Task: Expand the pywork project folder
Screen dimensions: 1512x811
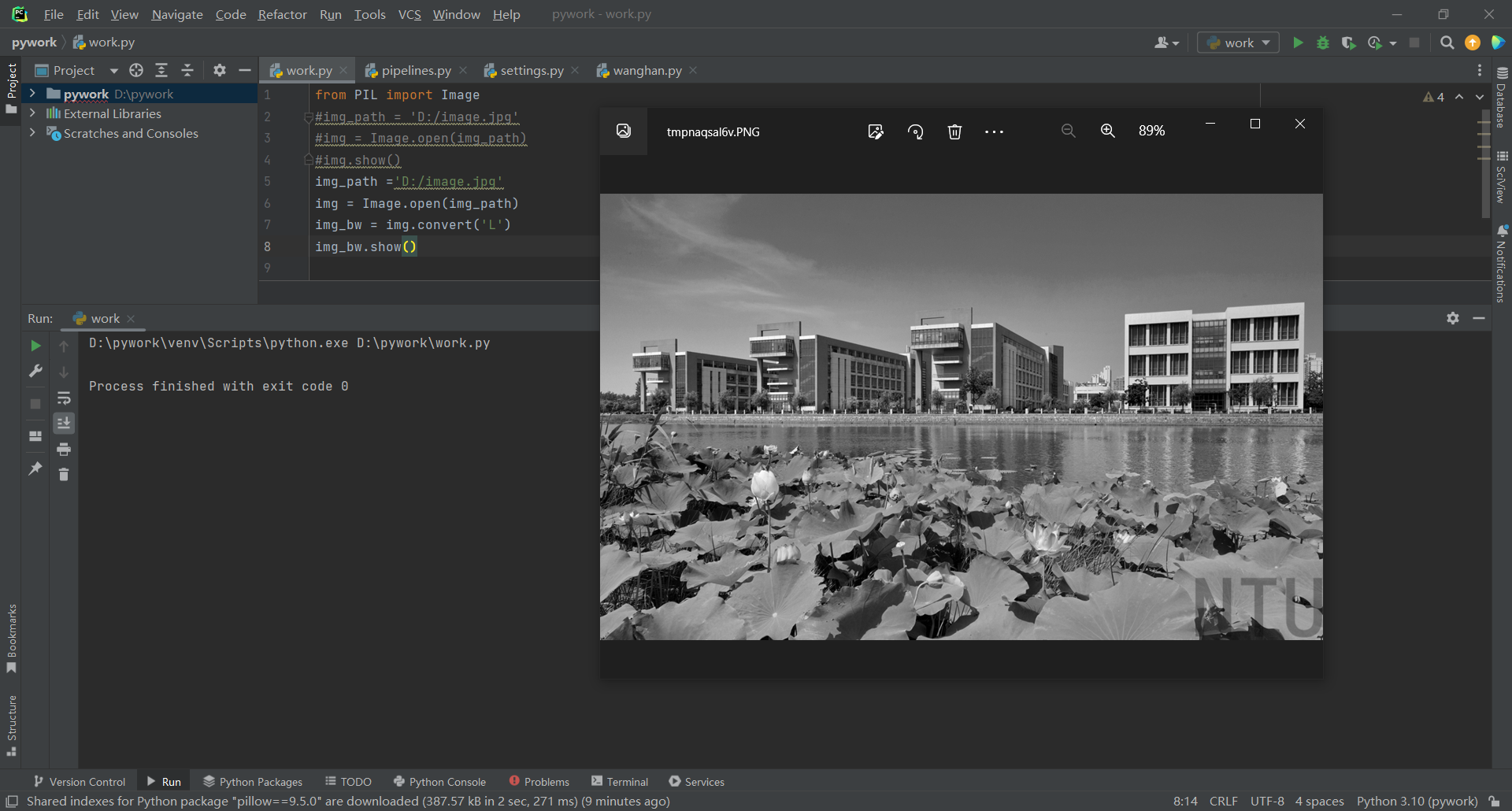Action: 32,94
